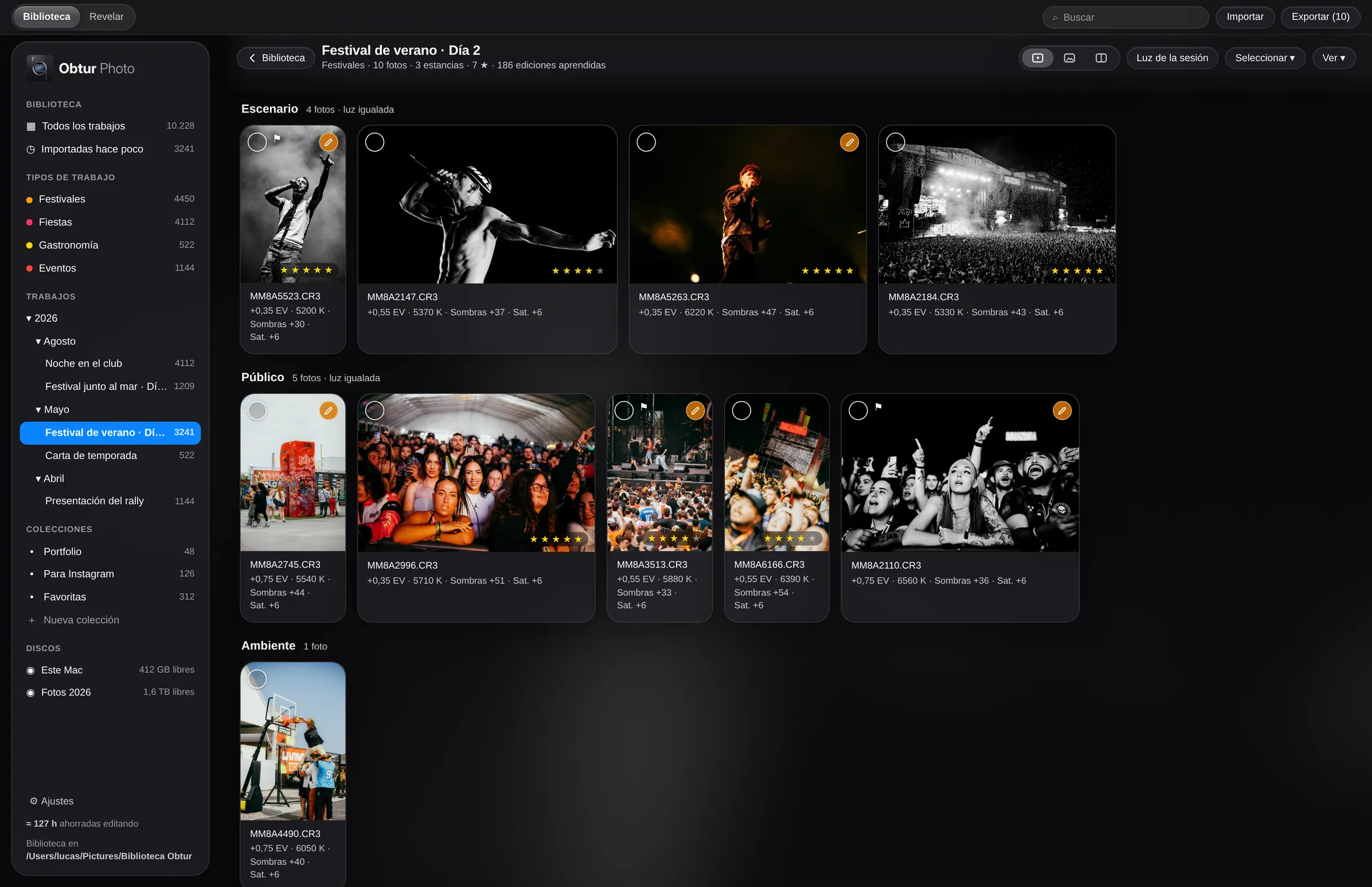The height and width of the screenshot is (887, 1372).
Task: Tick the selection circle on MM8A5263
Action: tap(646, 142)
